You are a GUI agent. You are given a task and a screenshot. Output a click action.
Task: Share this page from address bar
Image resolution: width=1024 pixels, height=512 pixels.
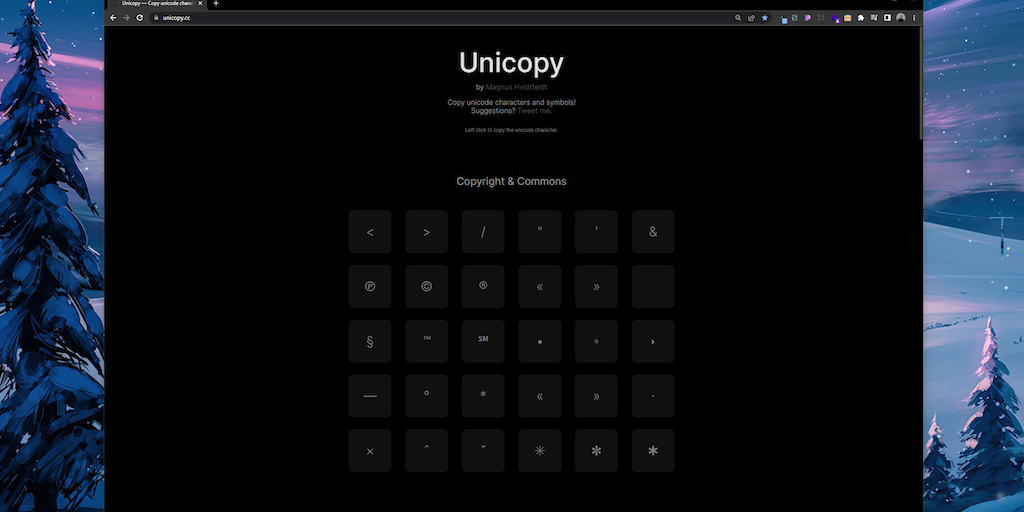pyautogui.click(x=751, y=18)
